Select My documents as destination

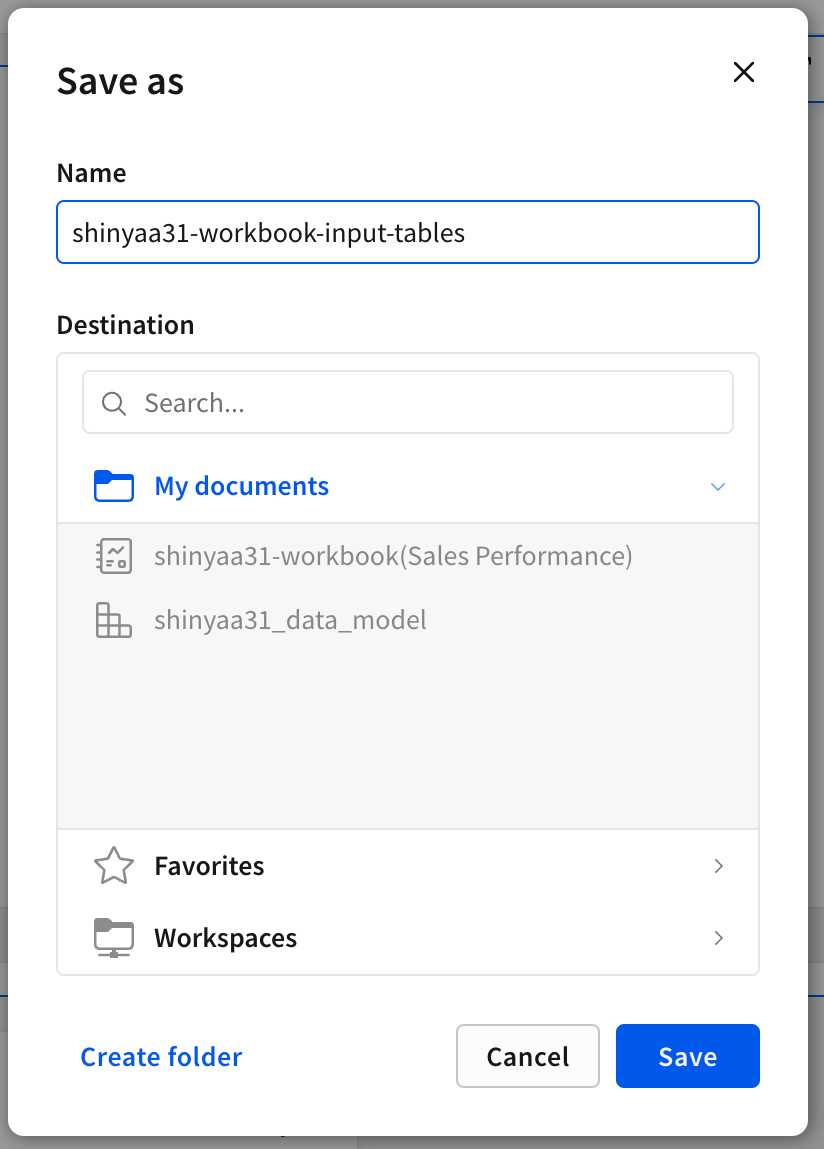pyautogui.click(x=408, y=487)
